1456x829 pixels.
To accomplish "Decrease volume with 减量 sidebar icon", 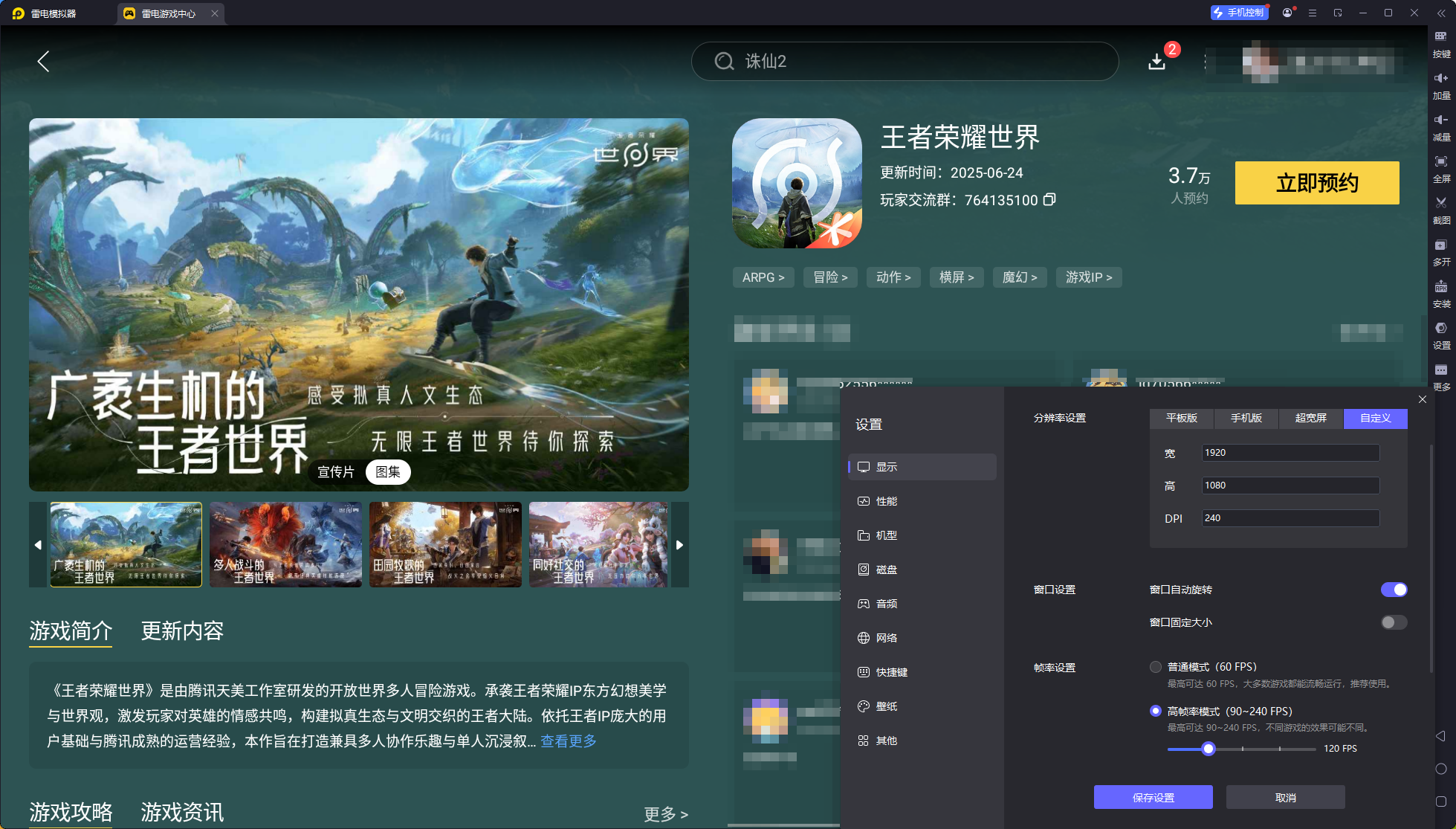I will tap(1441, 127).
